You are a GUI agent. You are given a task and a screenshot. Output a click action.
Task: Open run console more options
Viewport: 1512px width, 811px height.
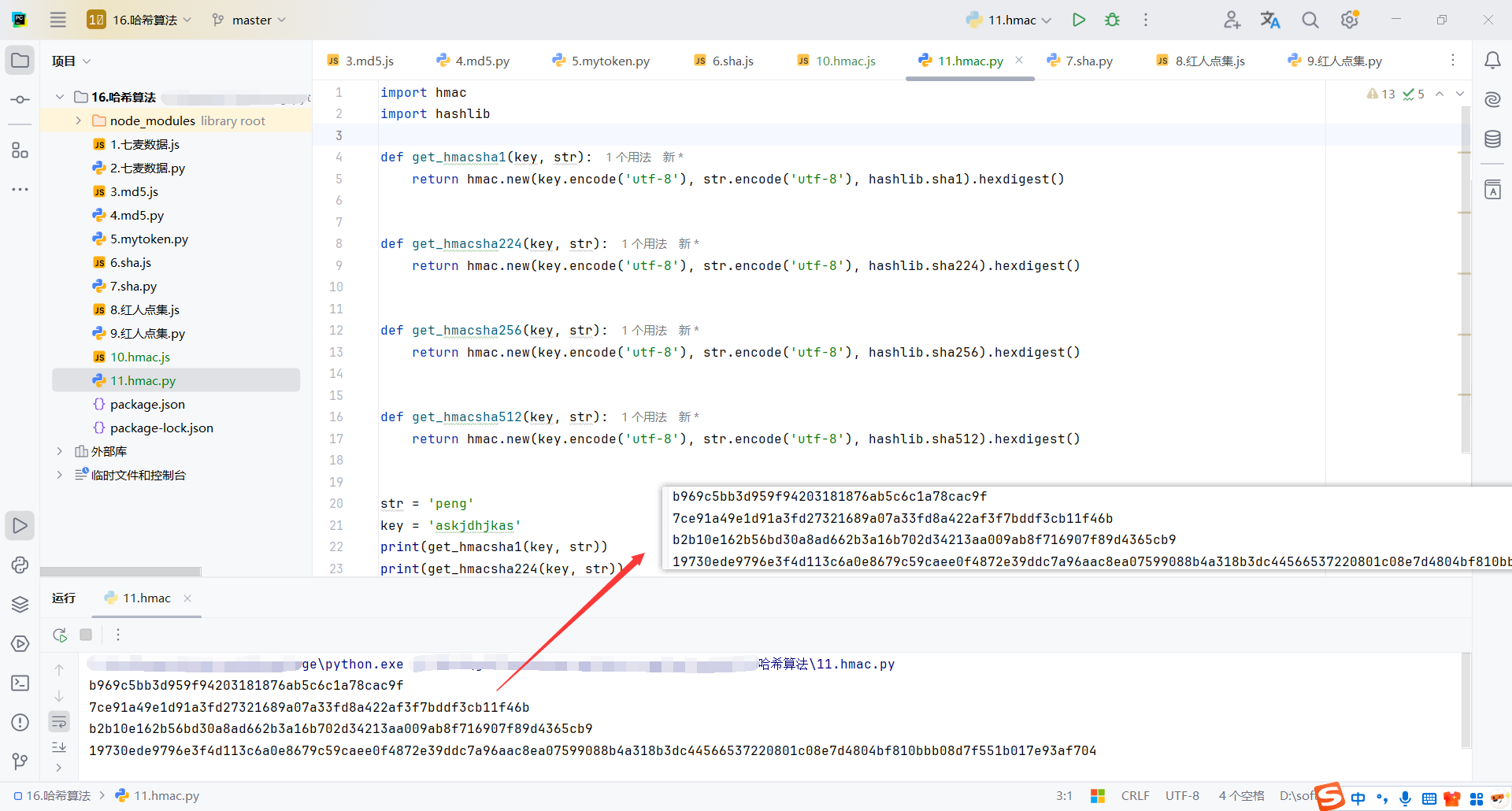click(118, 635)
